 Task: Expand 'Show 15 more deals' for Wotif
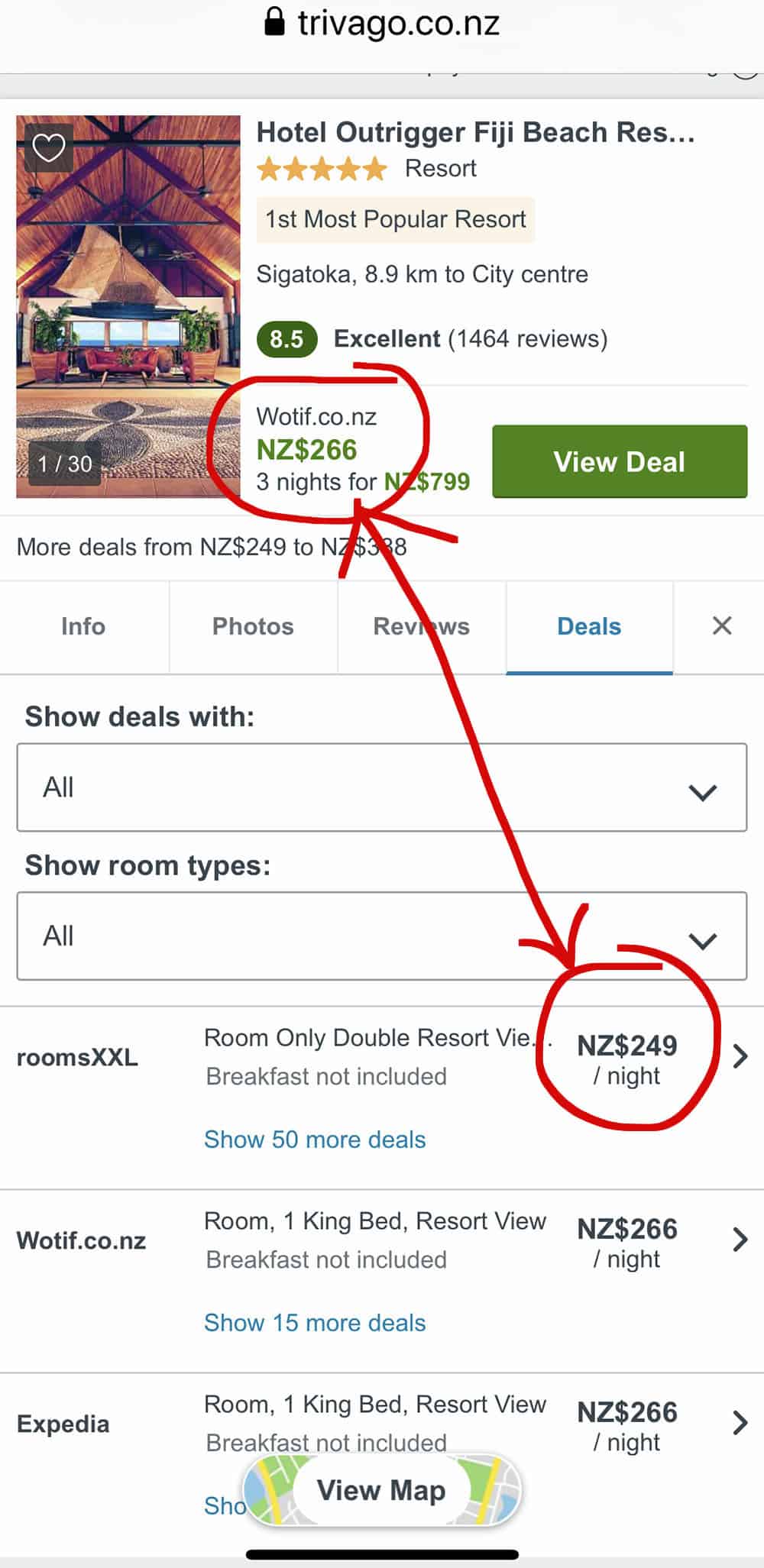coord(315,1323)
